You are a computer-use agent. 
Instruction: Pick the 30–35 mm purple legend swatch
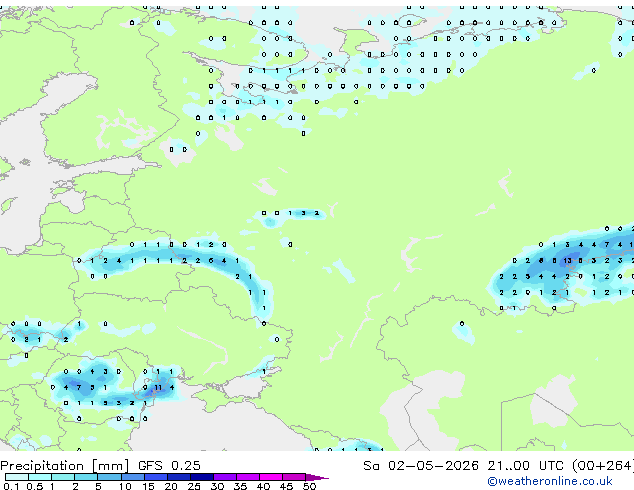pos(225,477)
